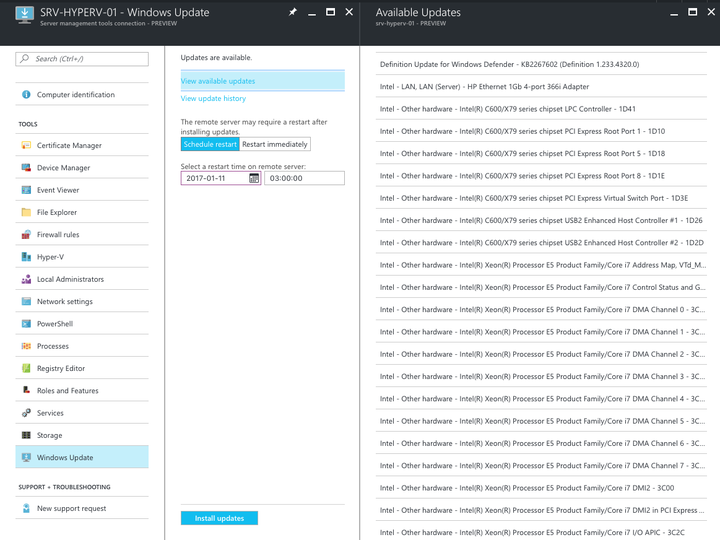
Task: Select PCI Express Root Port 5 - 1D18 update
Action: tap(541, 153)
